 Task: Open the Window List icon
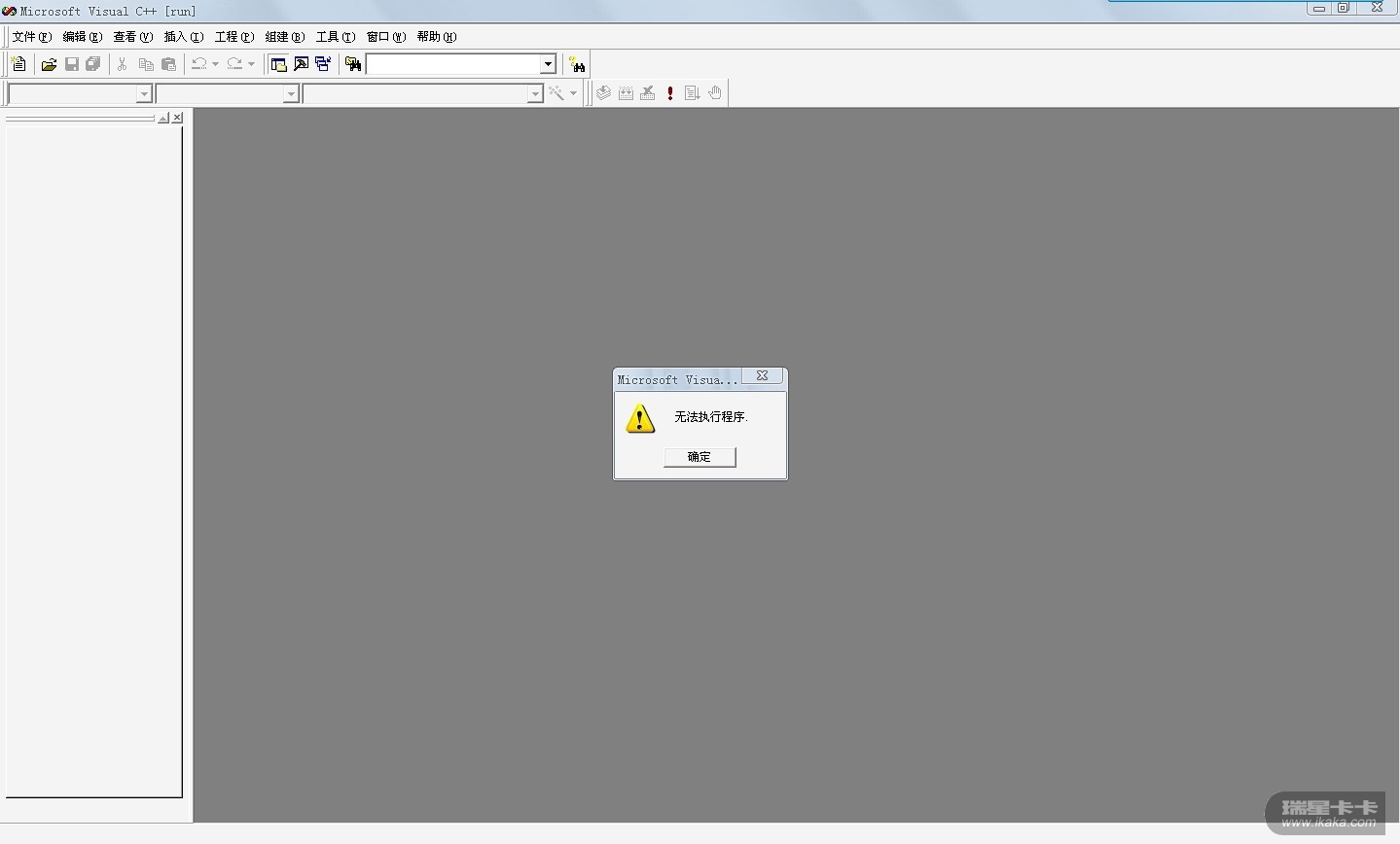(323, 64)
